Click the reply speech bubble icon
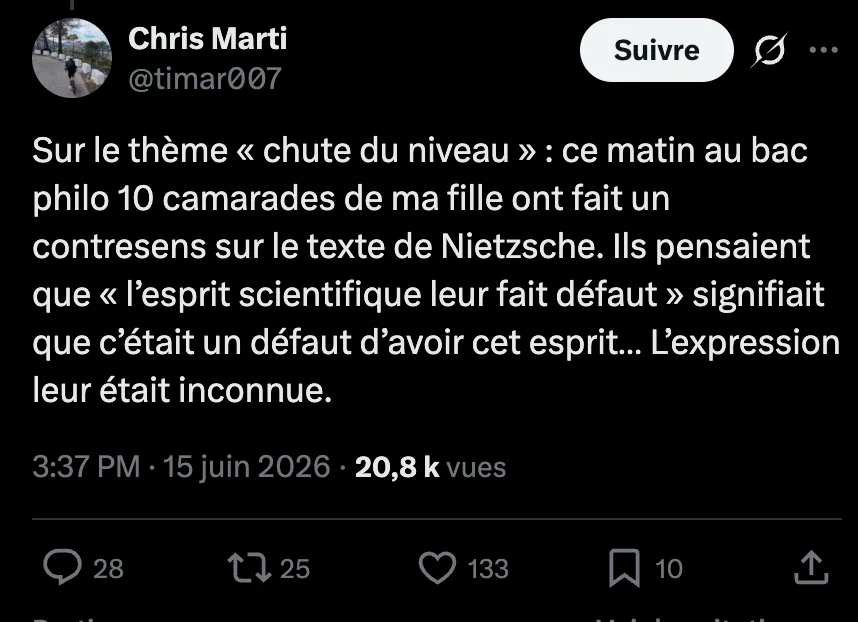 (x=62, y=567)
